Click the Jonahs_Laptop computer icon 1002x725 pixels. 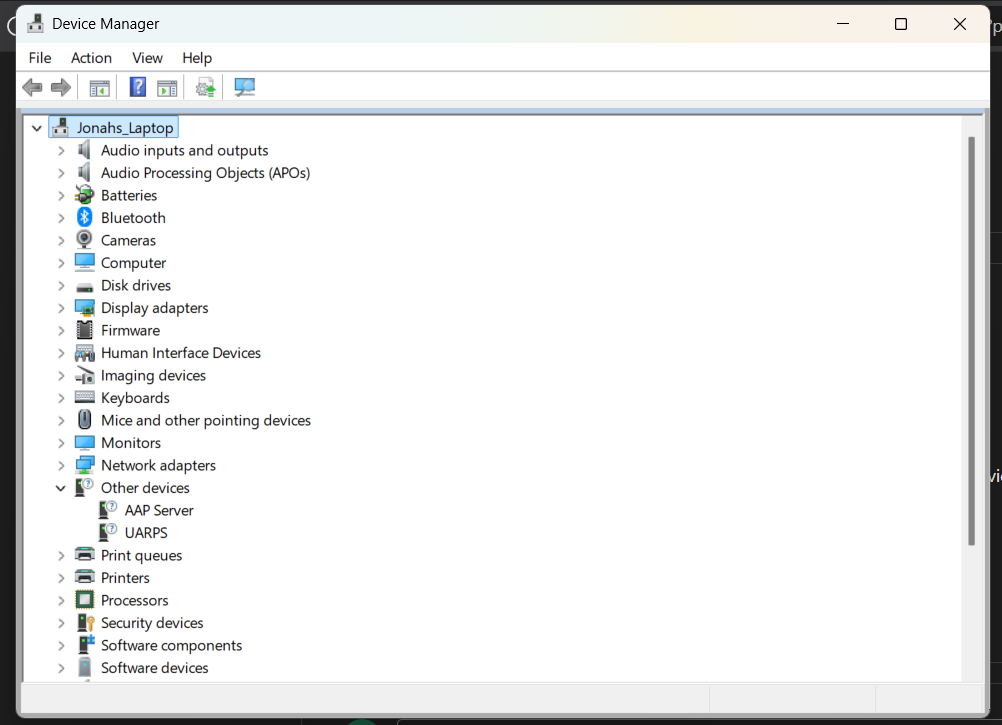point(61,126)
